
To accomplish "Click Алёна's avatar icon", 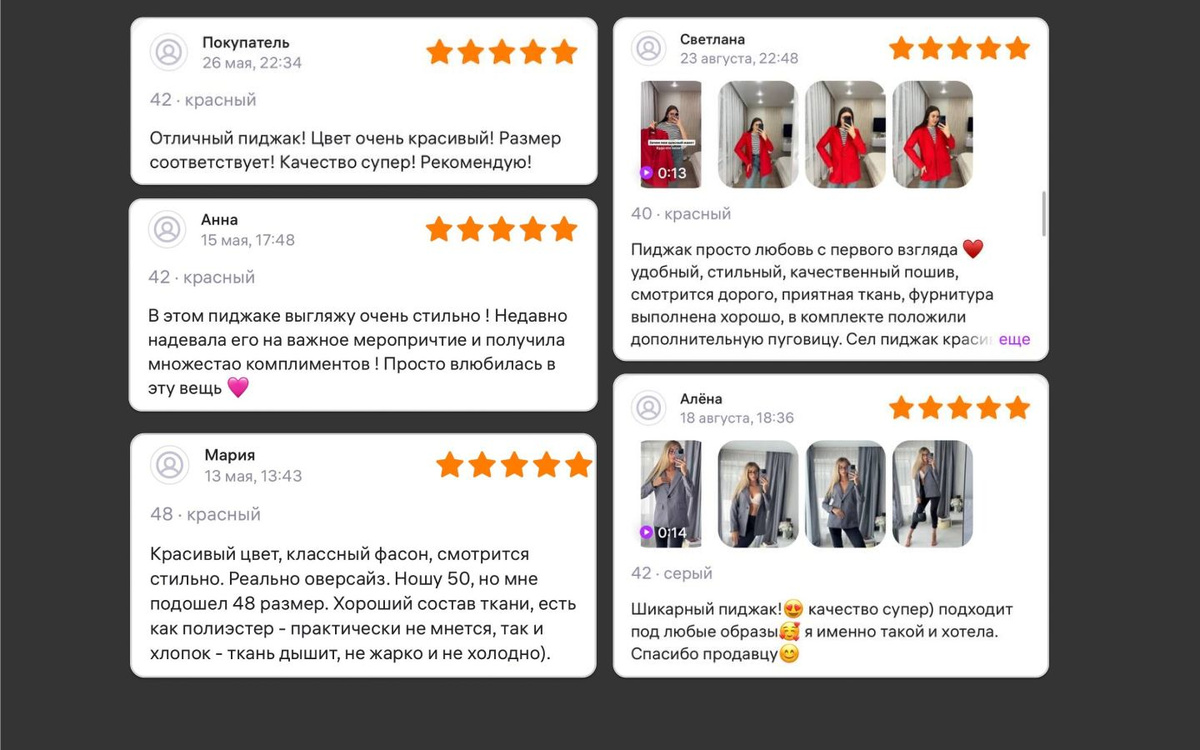I will click(x=649, y=407).
